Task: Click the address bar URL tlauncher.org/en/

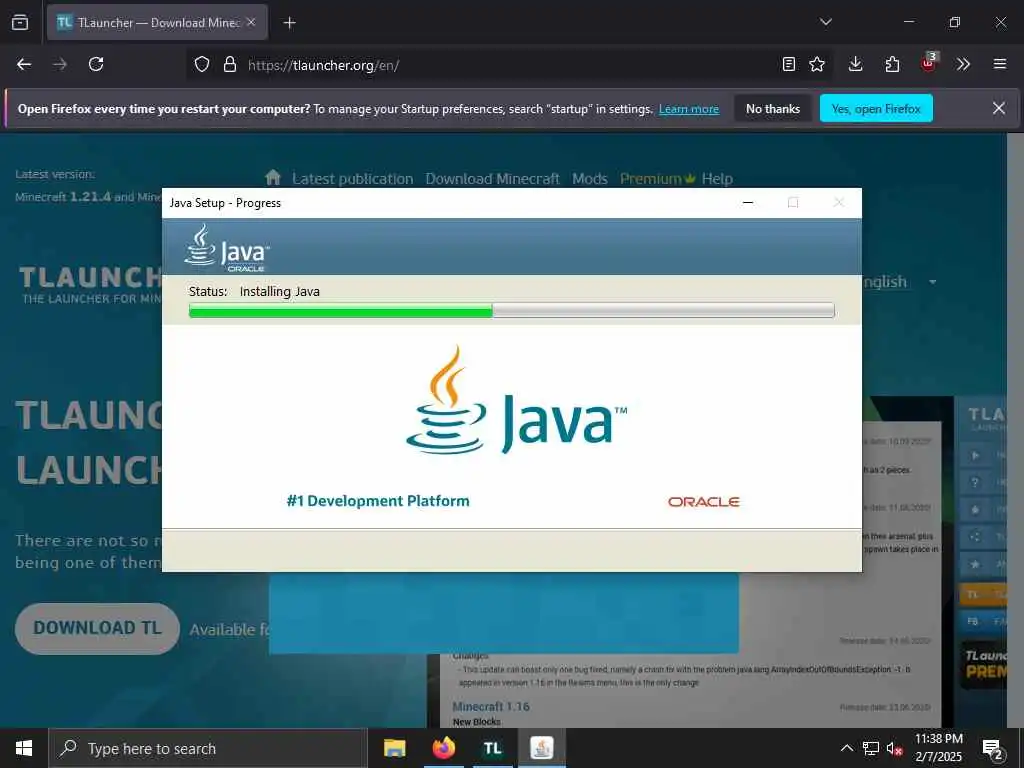Action: point(323,65)
